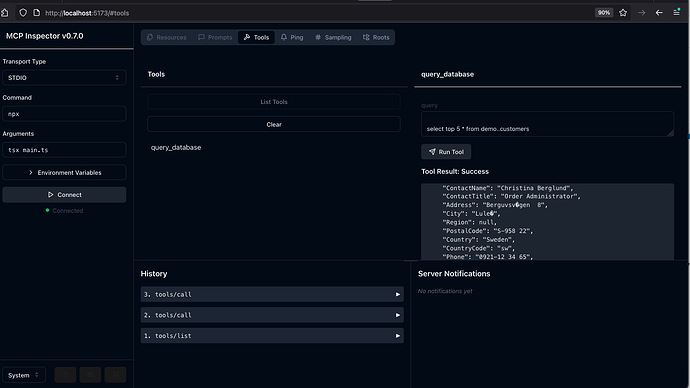Switch to the Roots tab
The height and width of the screenshot is (388, 690).
tap(376, 37)
